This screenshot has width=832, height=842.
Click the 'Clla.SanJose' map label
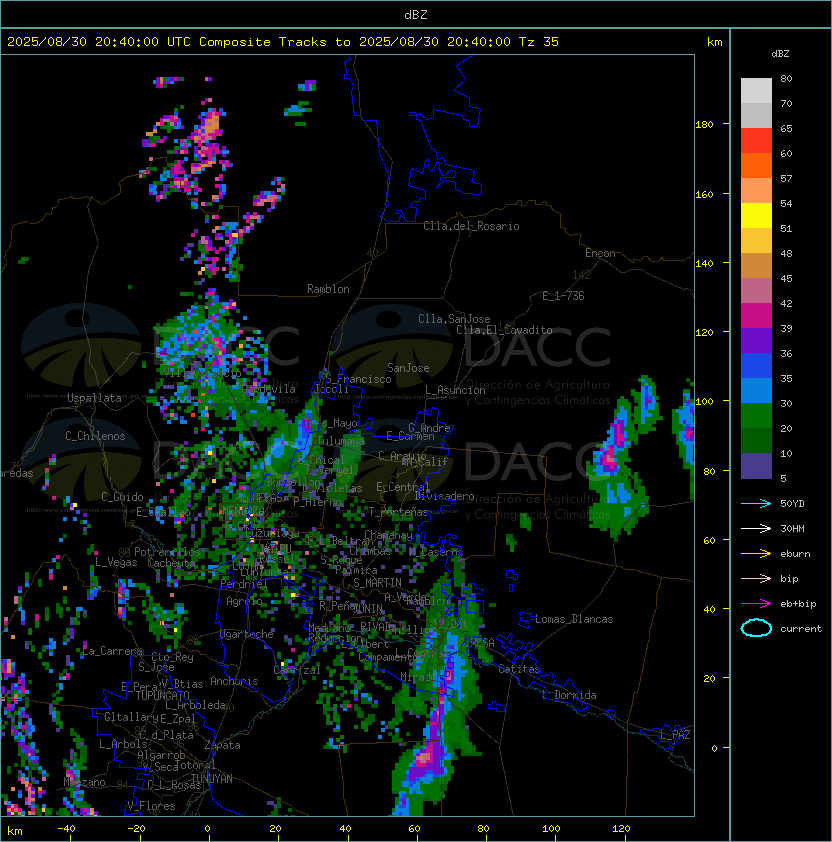tap(454, 319)
